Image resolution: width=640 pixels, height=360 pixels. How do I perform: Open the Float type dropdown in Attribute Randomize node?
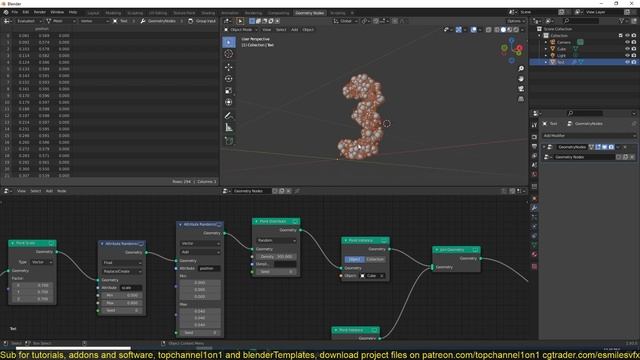(122, 263)
